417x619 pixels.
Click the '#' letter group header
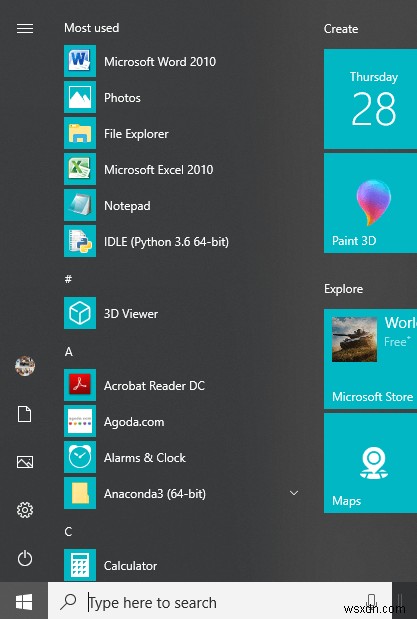click(x=68, y=279)
